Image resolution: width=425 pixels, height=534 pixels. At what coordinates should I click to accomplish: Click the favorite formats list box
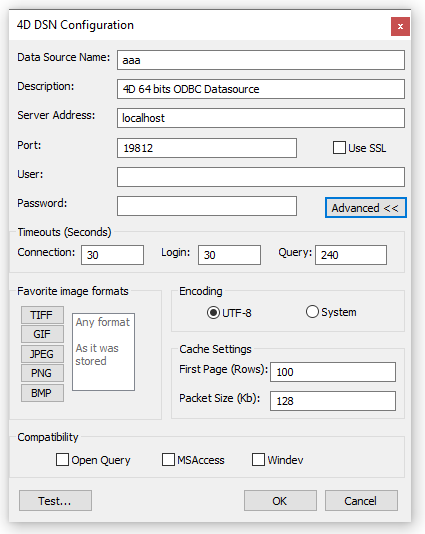(103, 352)
